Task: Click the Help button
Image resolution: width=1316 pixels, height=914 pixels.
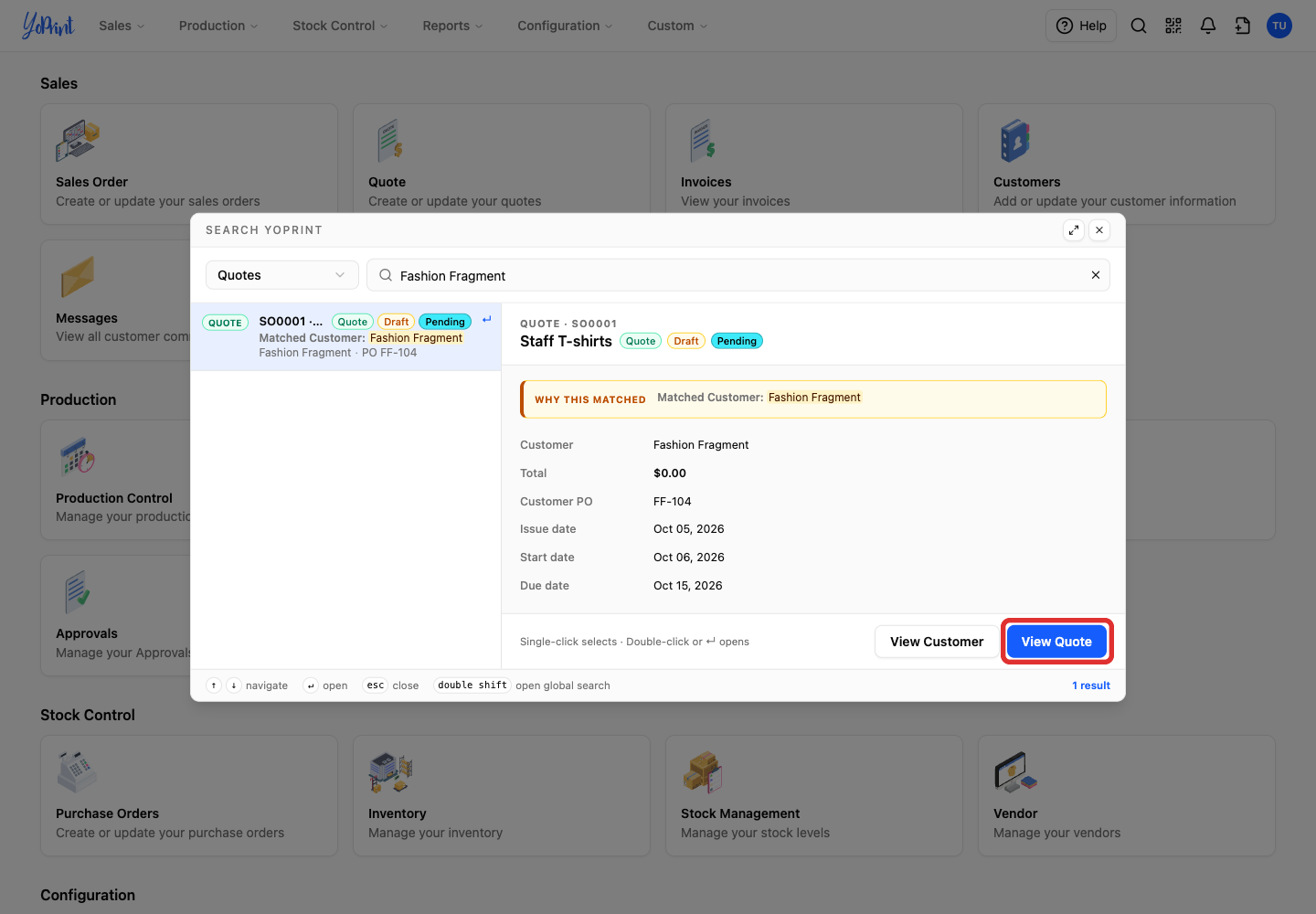Action: tap(1081, 26)
